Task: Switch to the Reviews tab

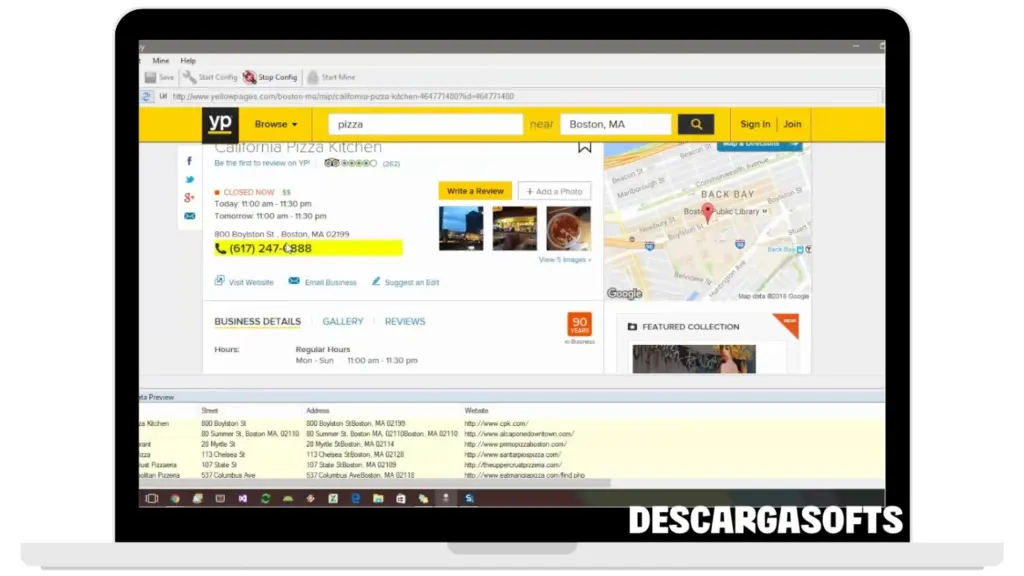Action: [x=405, y=322]
